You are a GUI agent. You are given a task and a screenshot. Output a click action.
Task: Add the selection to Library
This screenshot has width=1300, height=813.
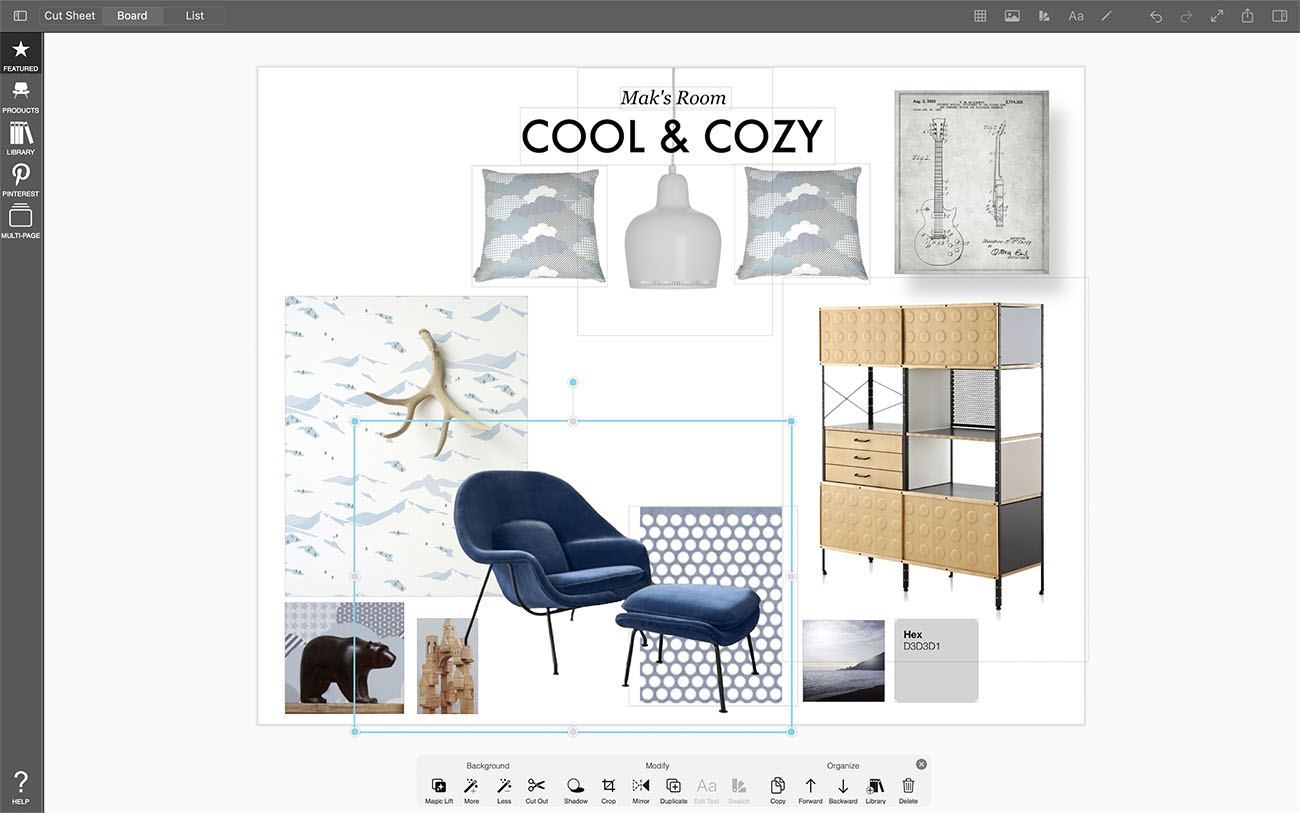875,788
